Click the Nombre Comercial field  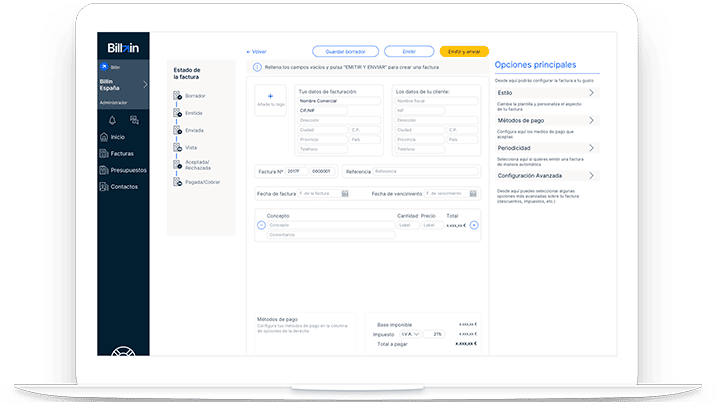click(x=339, y=101)
